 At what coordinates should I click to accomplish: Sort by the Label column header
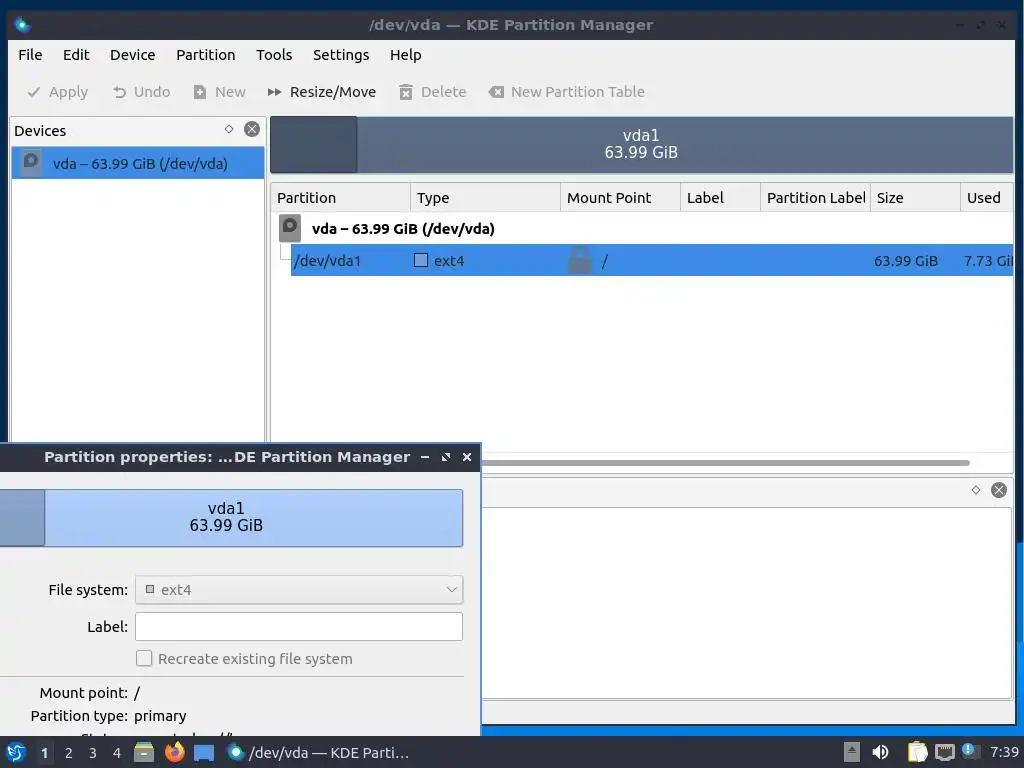coord(720,198)
